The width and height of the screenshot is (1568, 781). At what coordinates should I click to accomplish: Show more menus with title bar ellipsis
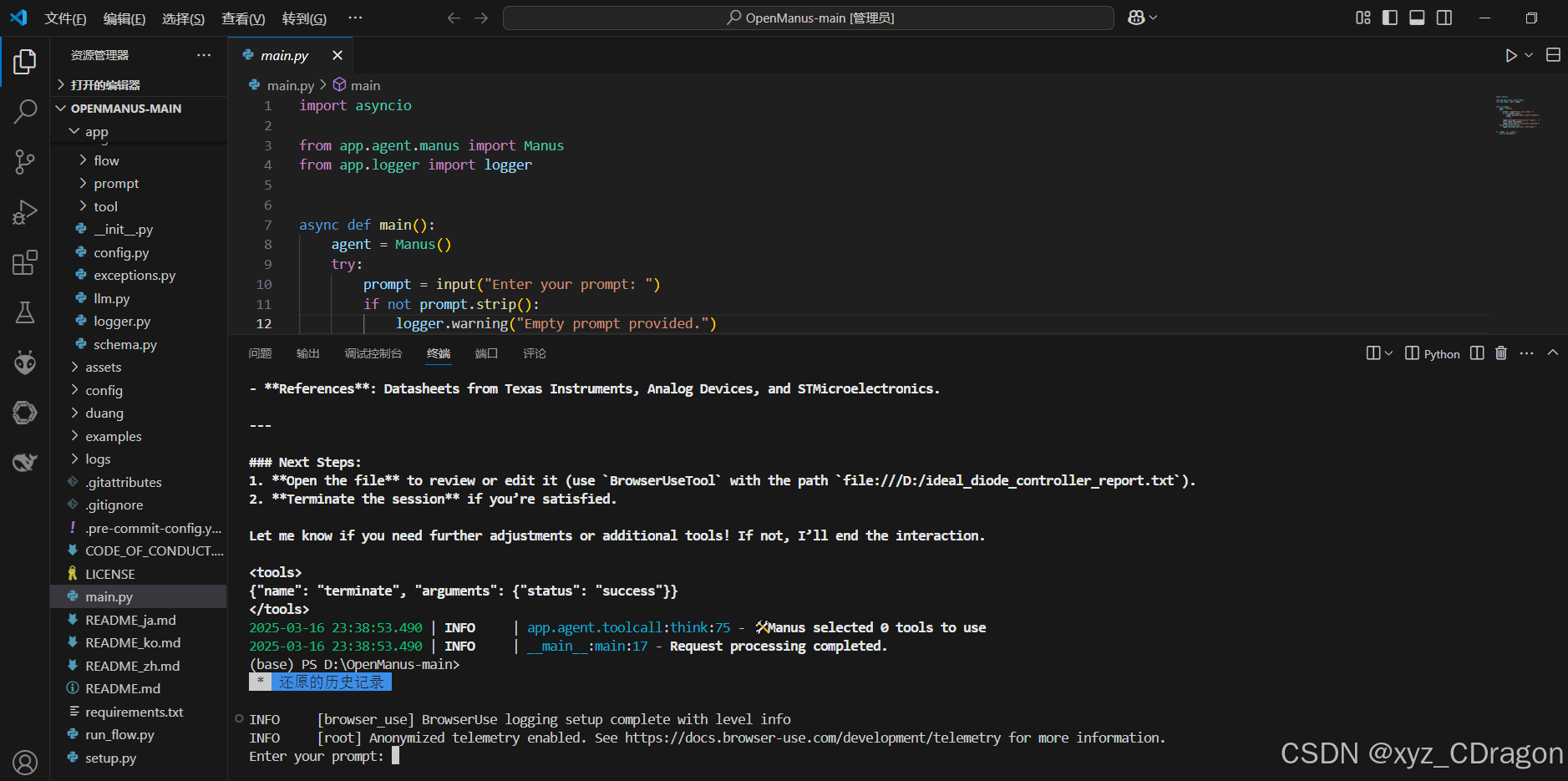coord(355,18)
